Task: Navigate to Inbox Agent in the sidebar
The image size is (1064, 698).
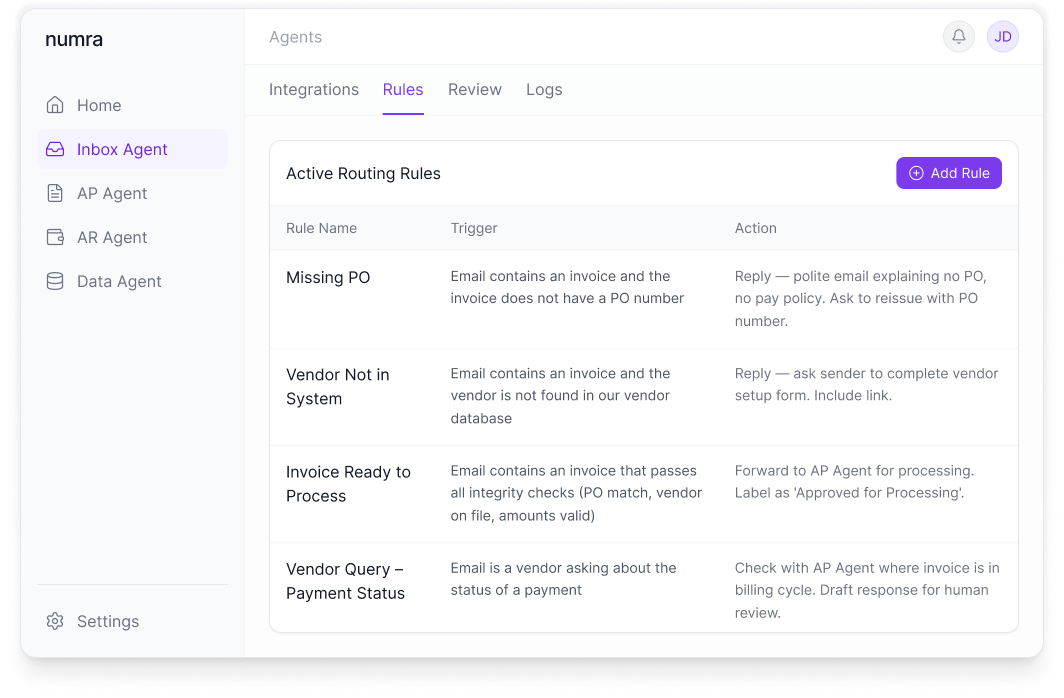Action: click(x=122, y=148)
